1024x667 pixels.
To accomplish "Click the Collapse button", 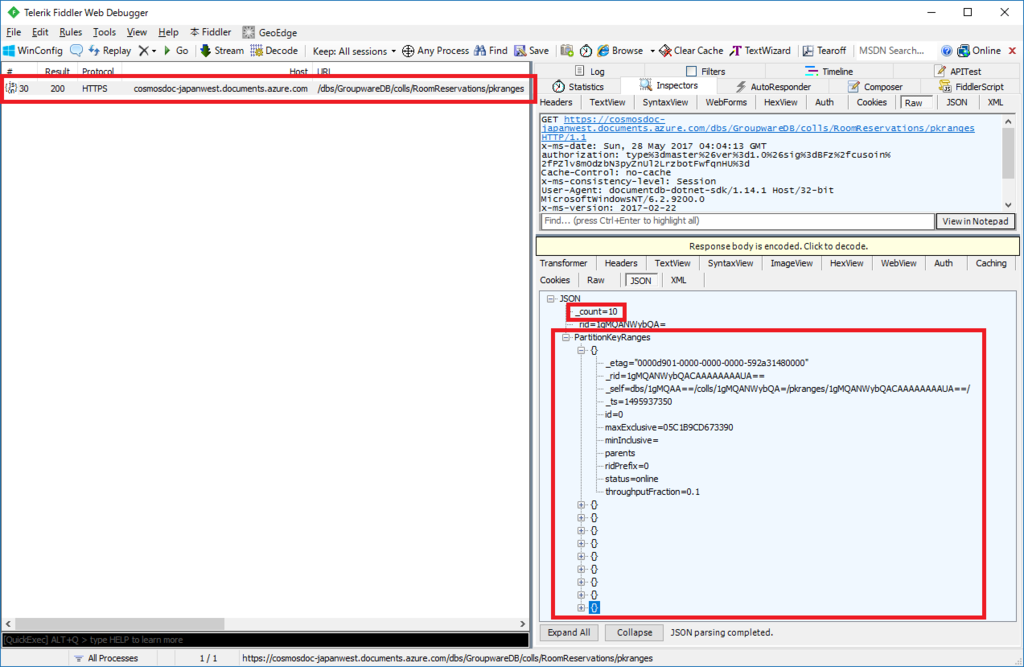I will coord(634,632).
